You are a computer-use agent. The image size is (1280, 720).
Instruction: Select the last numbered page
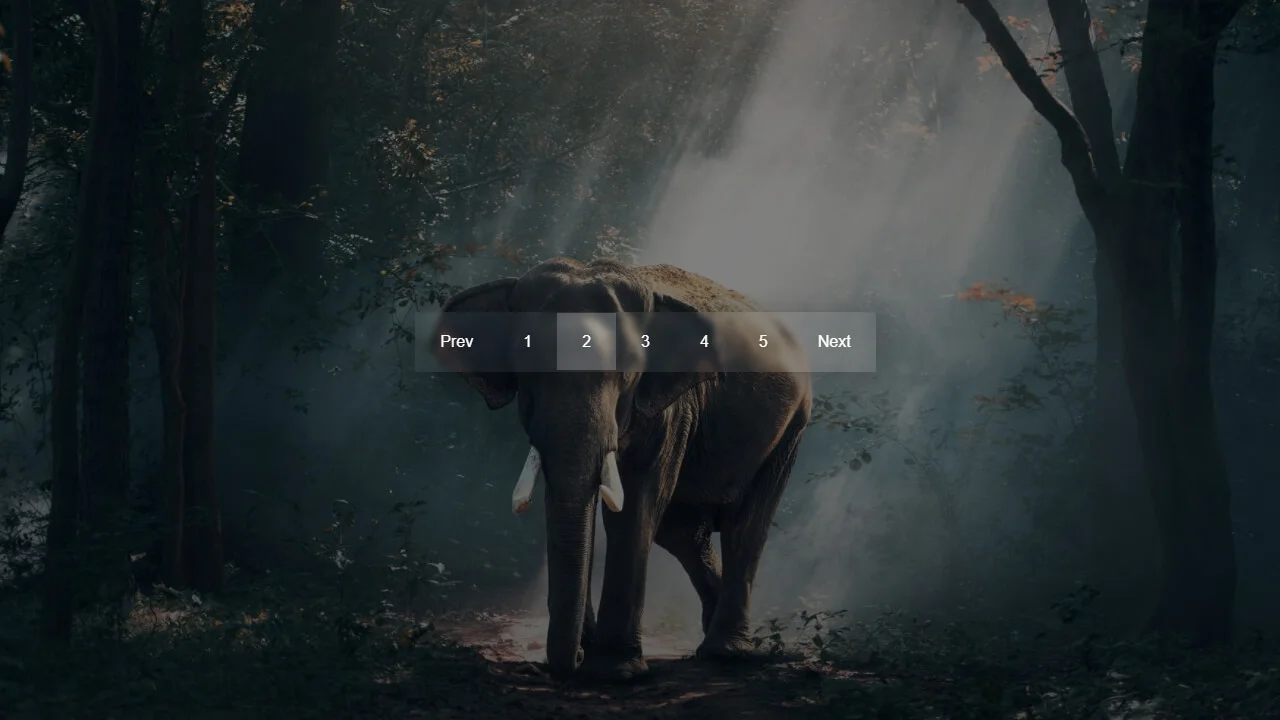763,341
